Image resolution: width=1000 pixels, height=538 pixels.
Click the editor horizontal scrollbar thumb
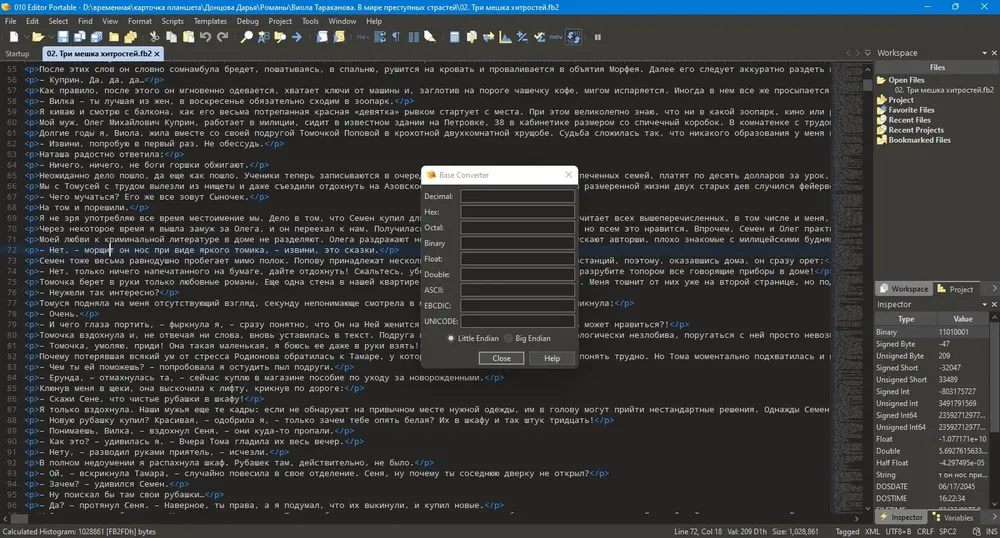tap(19, 518)
